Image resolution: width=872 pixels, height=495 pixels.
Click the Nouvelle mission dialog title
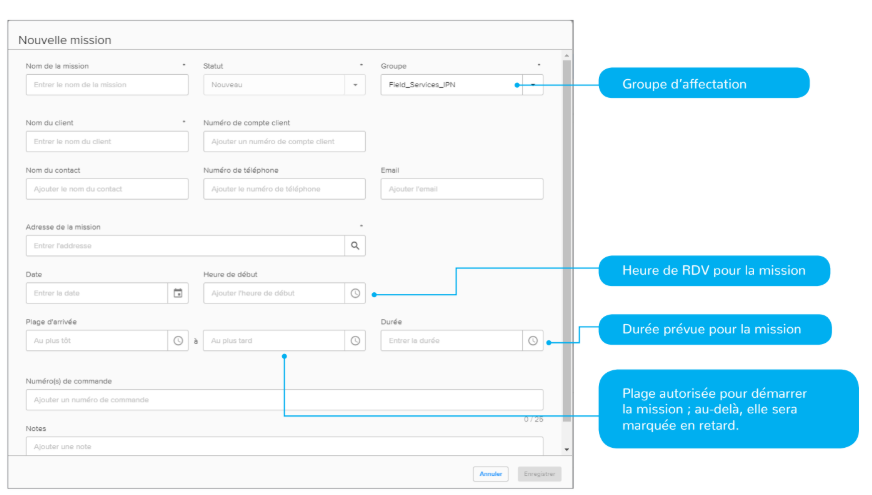coord(65,40)
